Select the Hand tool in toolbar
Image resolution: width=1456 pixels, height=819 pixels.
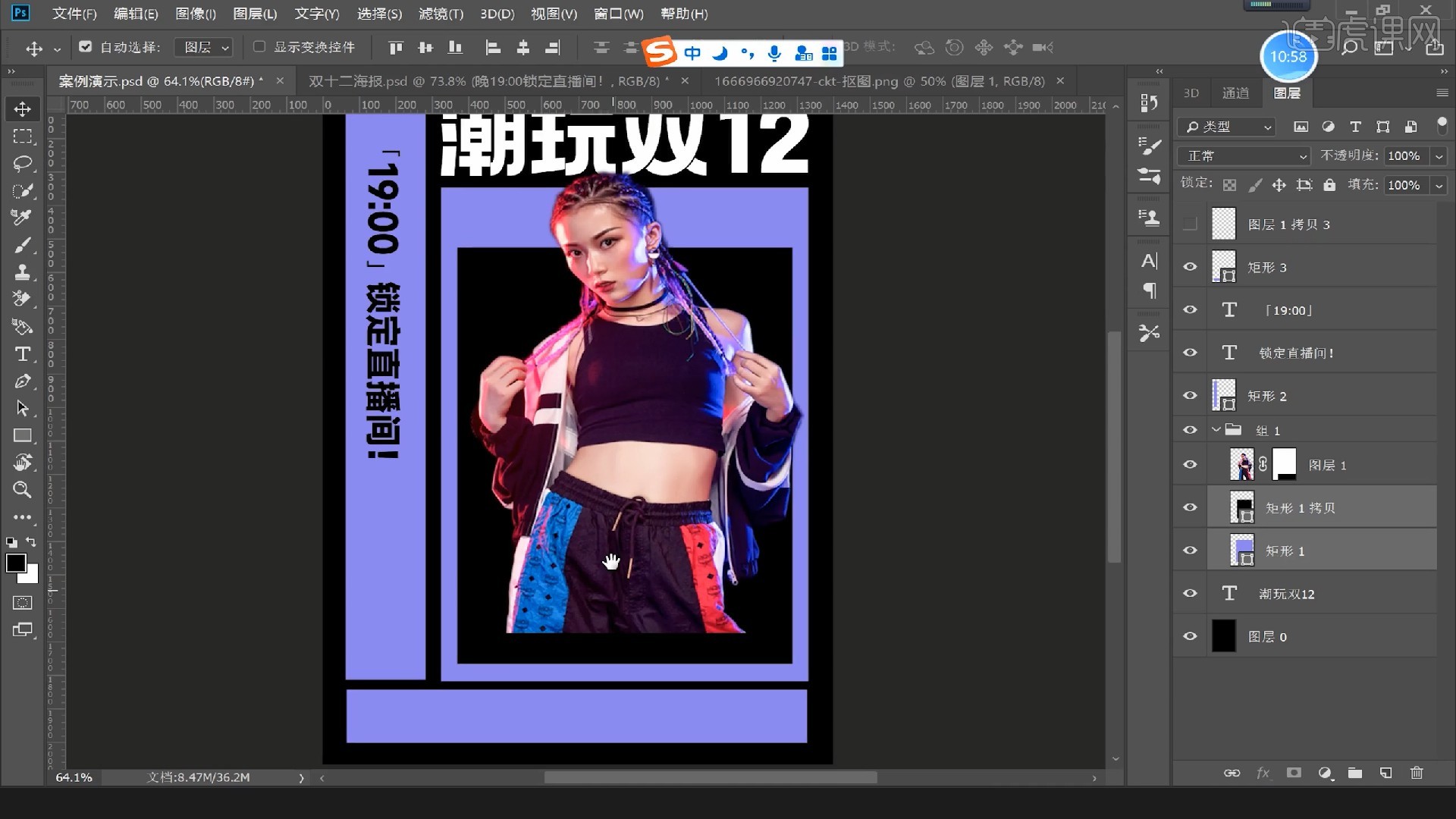pos(22,463)
